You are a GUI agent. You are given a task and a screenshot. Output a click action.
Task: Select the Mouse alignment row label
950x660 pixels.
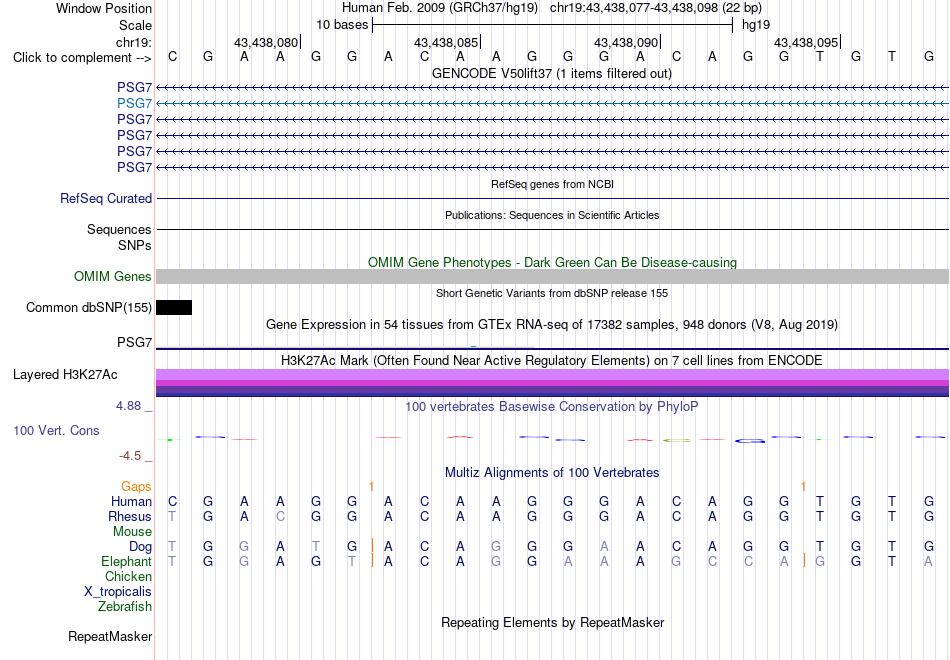(x=132, y=532)
